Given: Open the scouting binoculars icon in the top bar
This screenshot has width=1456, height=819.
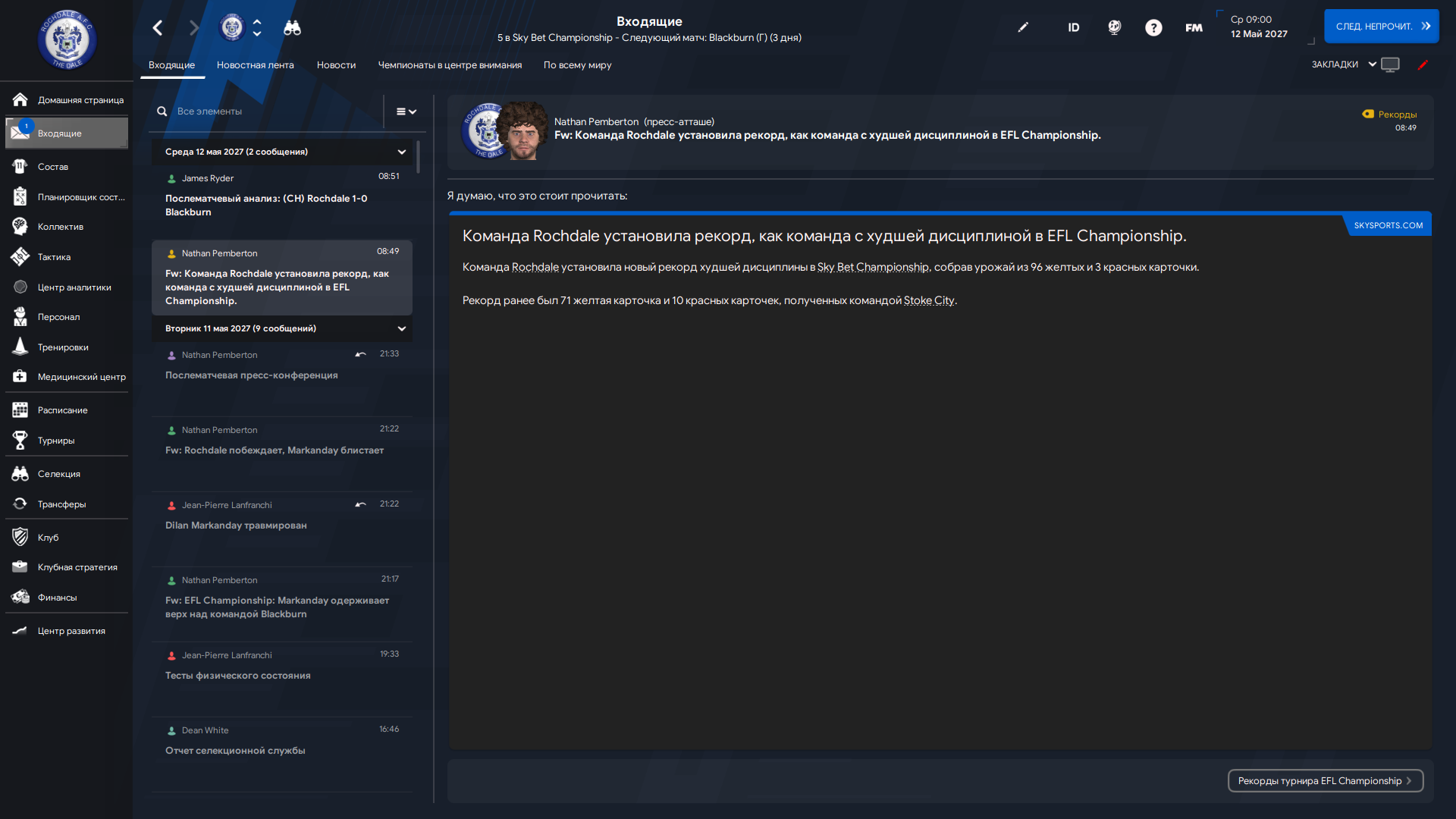Looking at the screenshot, I should (x=292, y=28).
